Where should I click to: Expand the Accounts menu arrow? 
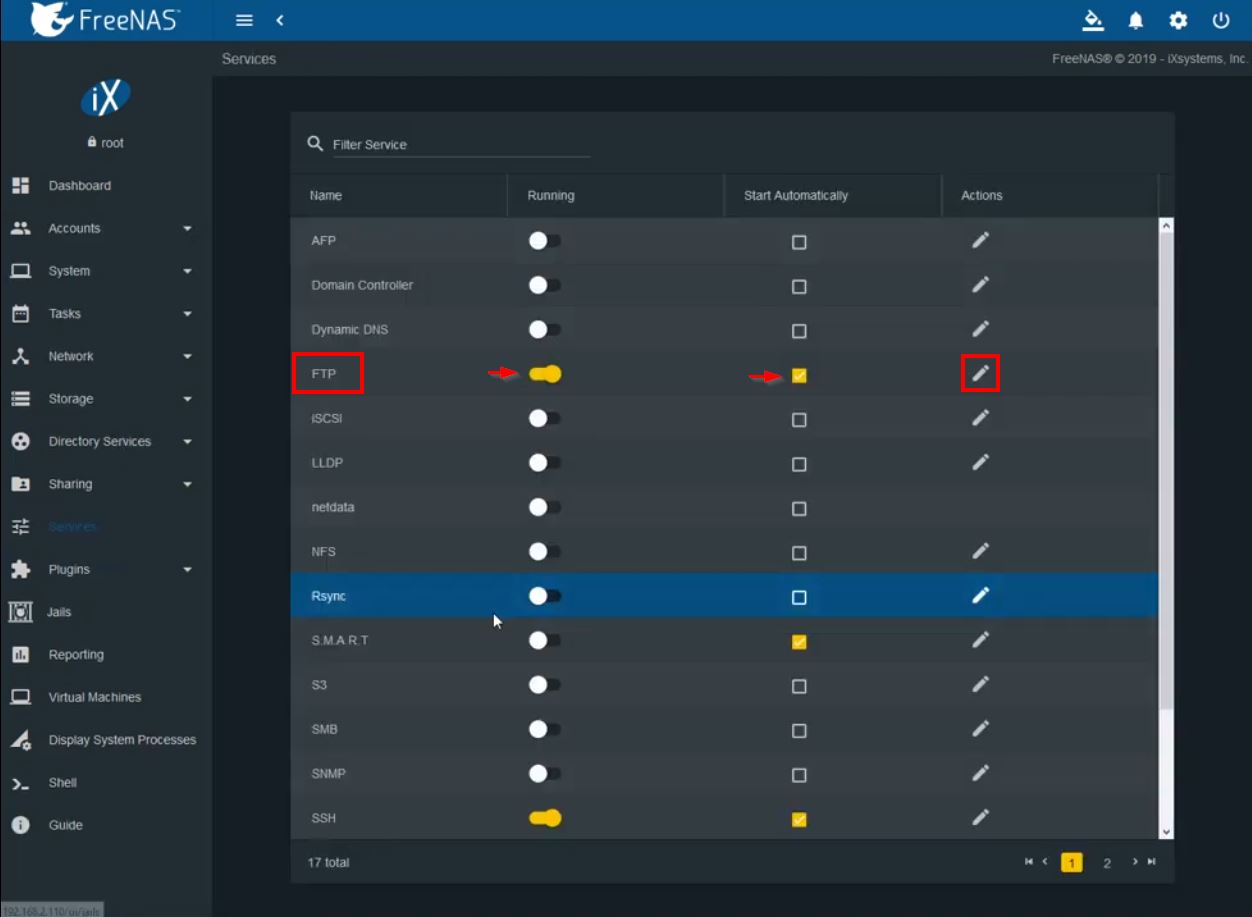click(x=187, y=229)
